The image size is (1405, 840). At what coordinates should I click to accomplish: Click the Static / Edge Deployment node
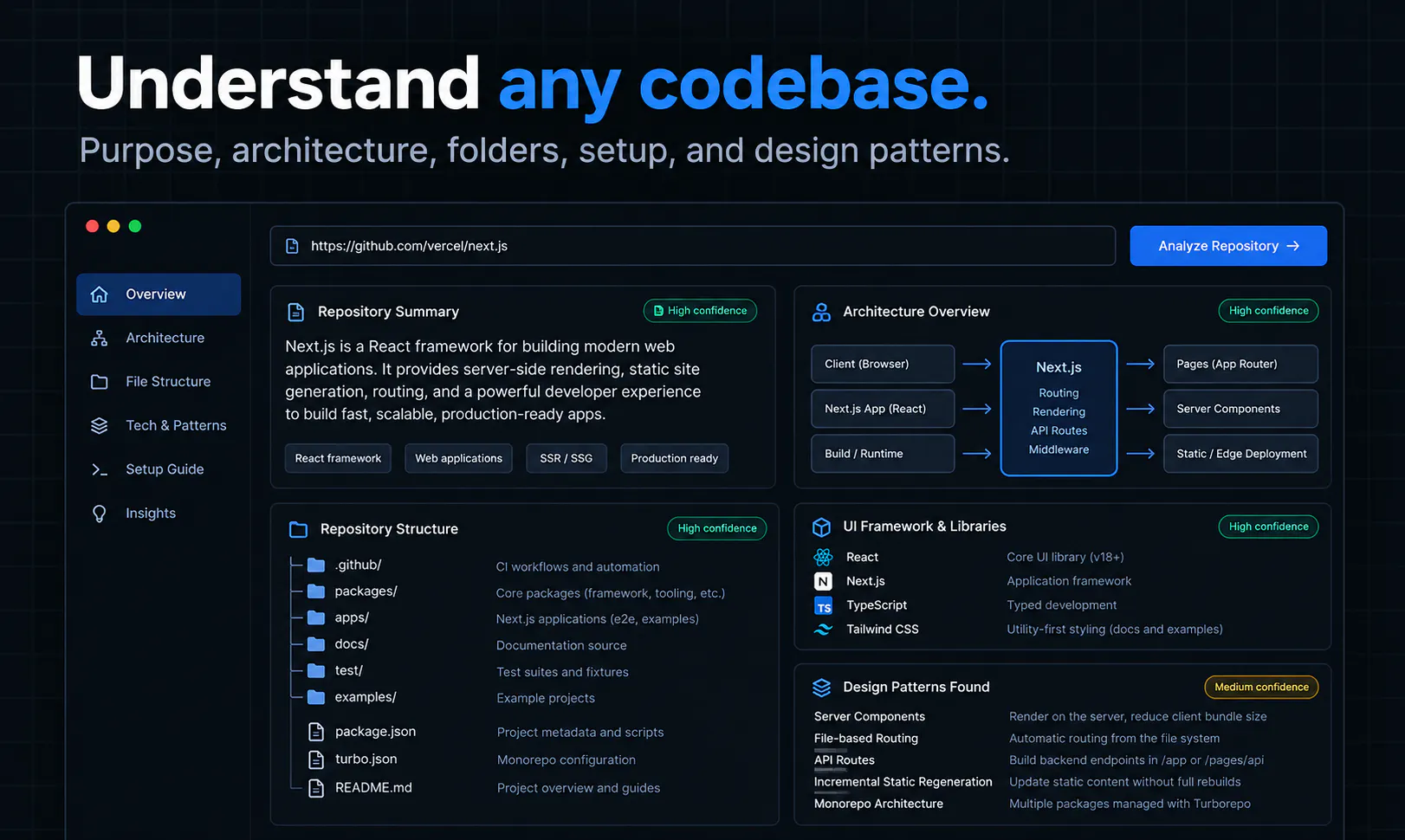pyautogui.click(x=1241, y=454)
